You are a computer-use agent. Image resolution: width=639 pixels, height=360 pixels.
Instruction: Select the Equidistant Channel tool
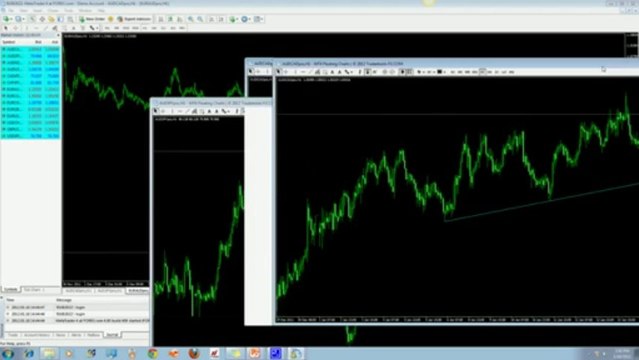click(x=55, y=28)
